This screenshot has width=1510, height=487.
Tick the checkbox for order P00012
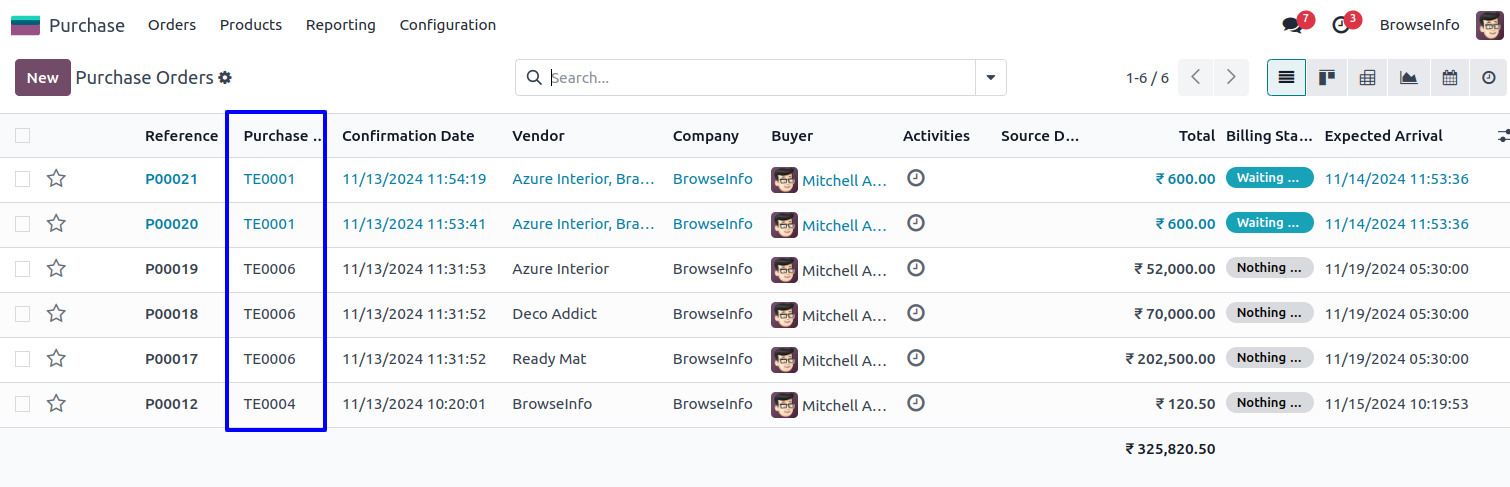pos(23,404)
